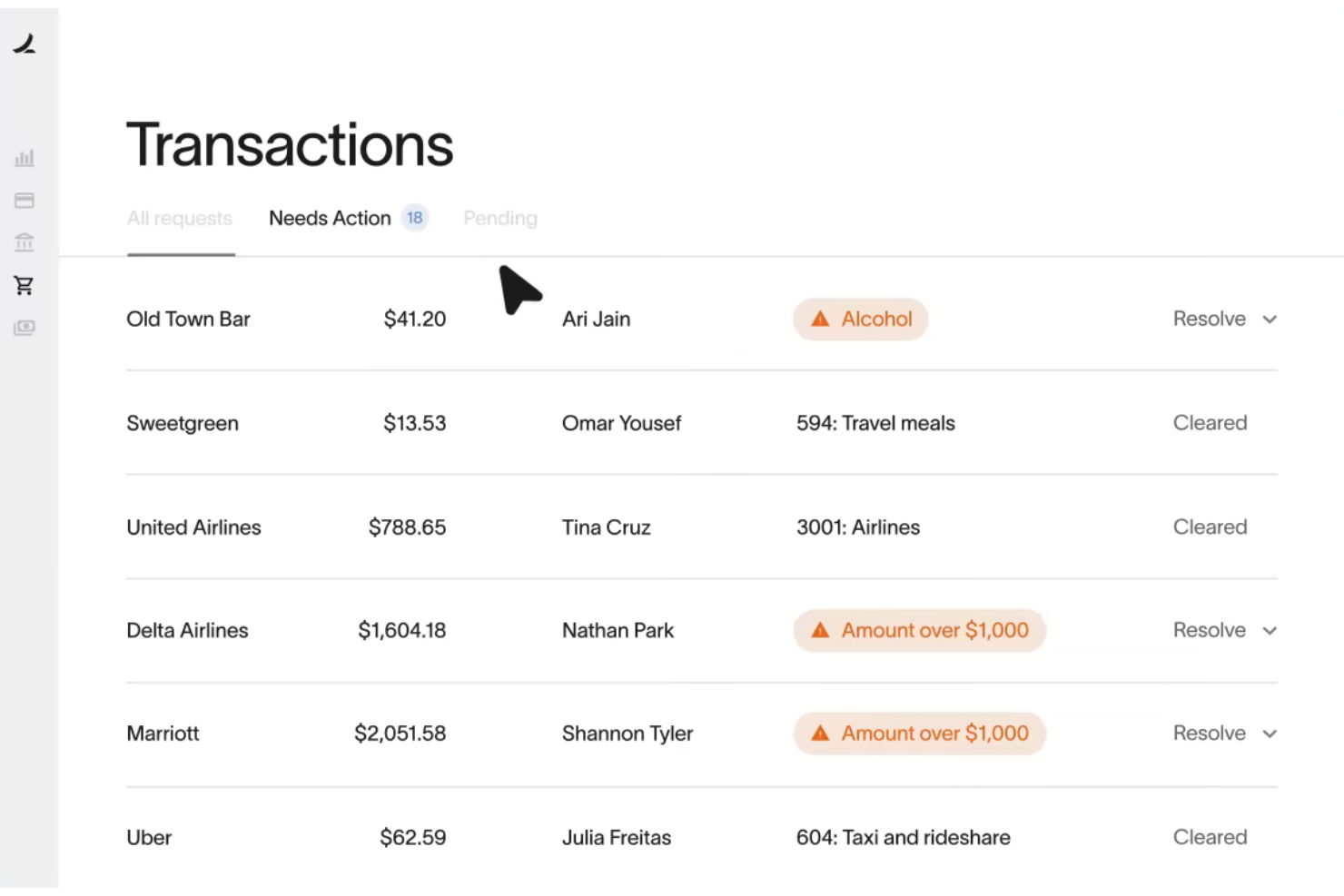
Task: Click the warning triangle on the Alcohol flag
Action: tap(820, 319)
